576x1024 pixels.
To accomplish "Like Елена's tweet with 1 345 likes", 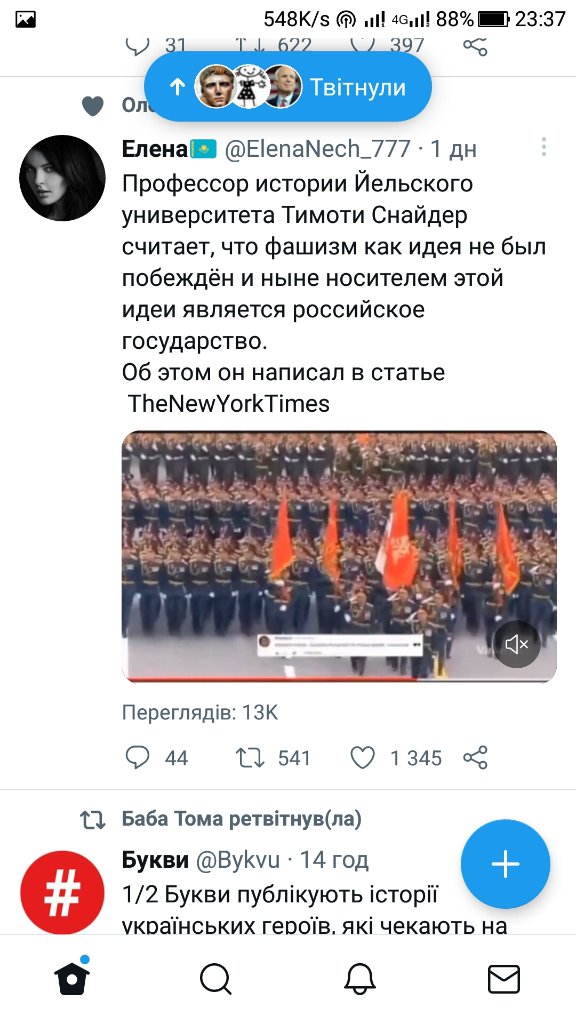I will [362, 758].
